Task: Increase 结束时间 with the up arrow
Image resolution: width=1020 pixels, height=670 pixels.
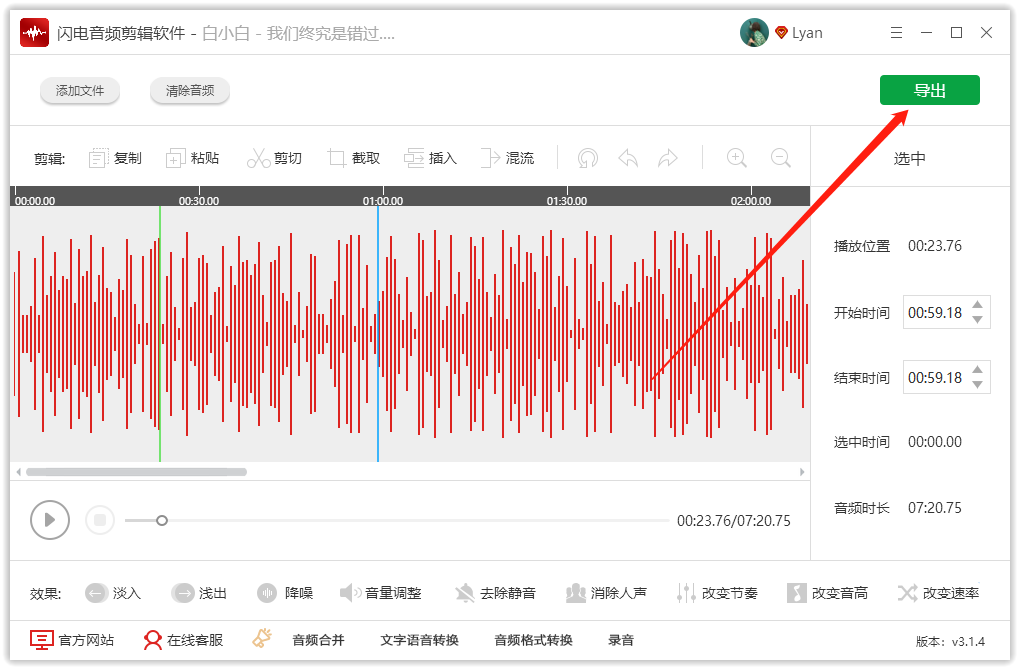Action: [977, 370]
